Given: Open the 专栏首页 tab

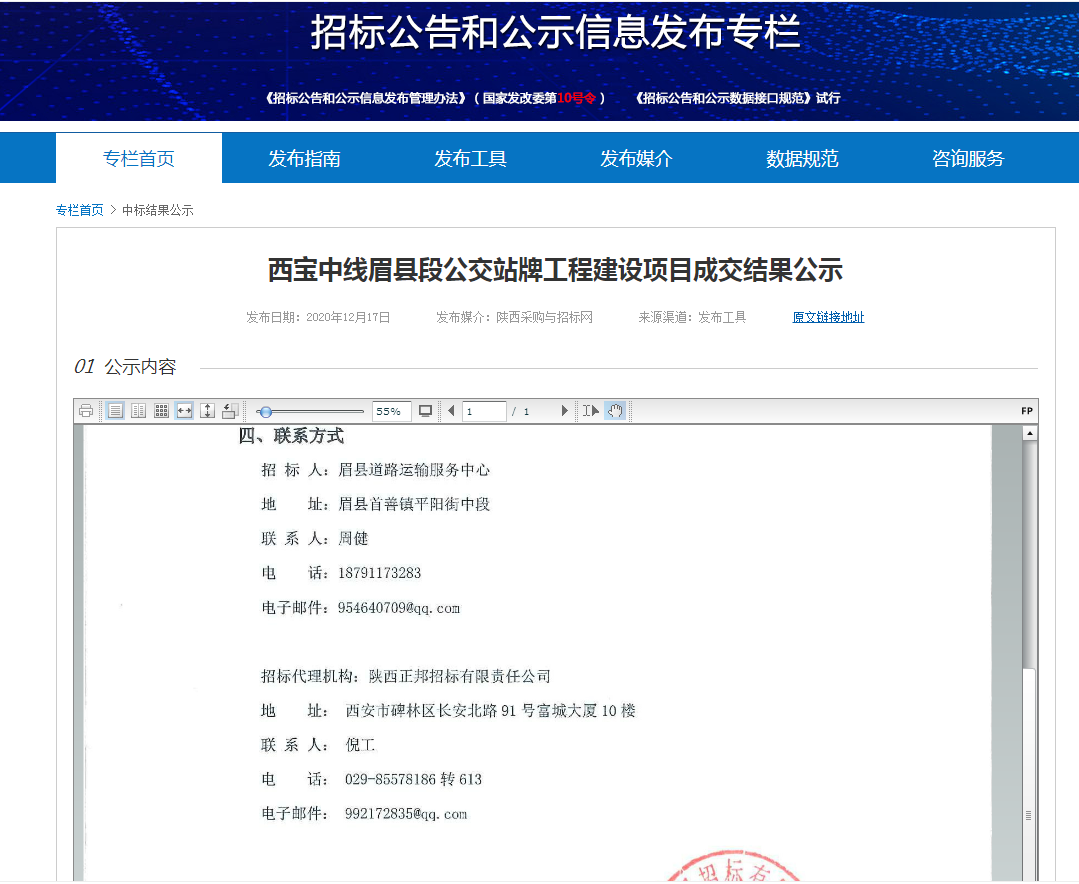Looking at the screenshot, I should tap(139, 158).
